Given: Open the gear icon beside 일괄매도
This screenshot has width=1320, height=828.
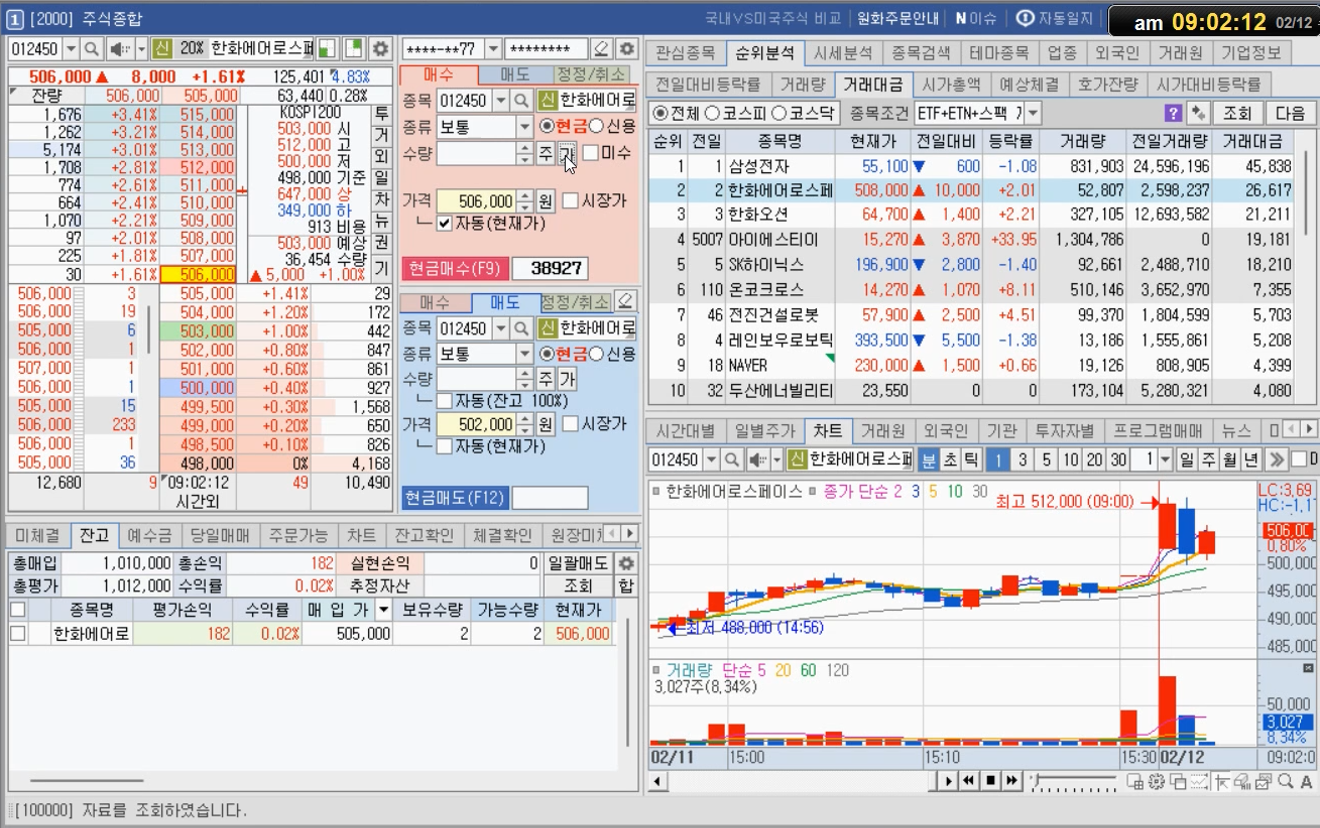Looking at the screenshot, I should tap(626, 563).
